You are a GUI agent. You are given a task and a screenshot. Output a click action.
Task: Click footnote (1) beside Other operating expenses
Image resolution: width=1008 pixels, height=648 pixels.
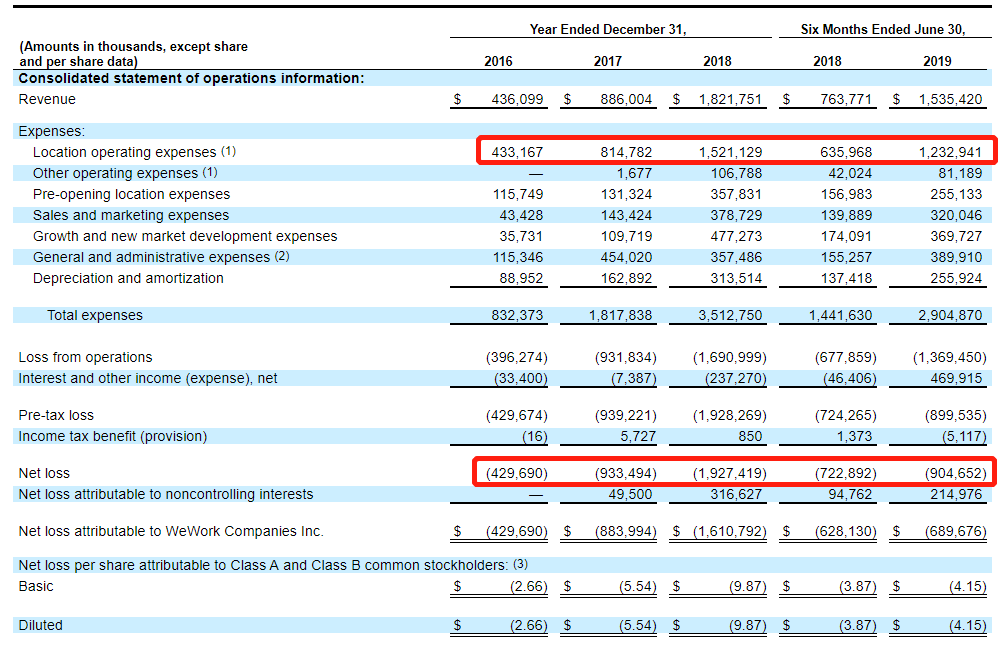click(x=210, y=173)
